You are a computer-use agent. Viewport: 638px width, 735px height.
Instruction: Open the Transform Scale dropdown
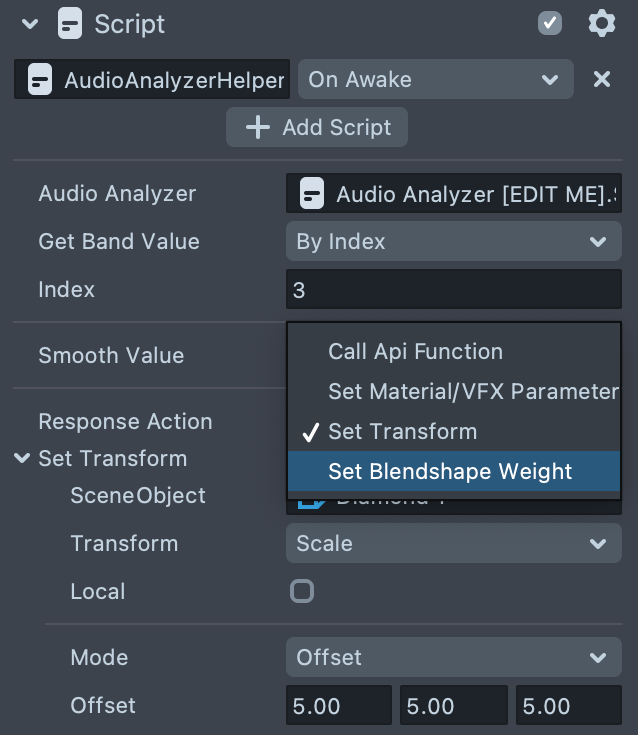click(453, 543)
